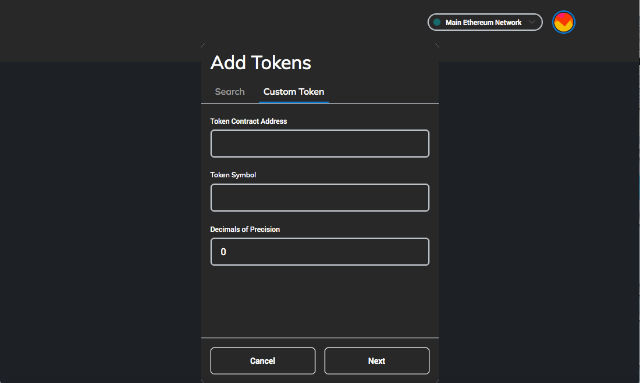Click into the Token Symbol field

(x=320, y=198)
